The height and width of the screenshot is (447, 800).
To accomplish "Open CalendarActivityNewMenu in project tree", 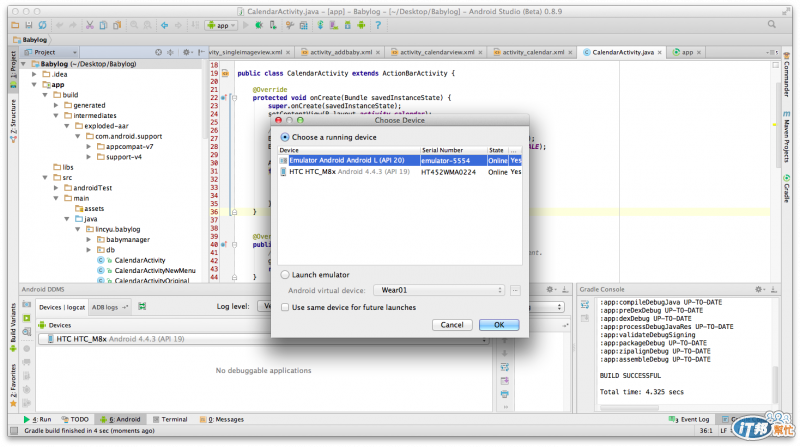I will click(155, 270).
